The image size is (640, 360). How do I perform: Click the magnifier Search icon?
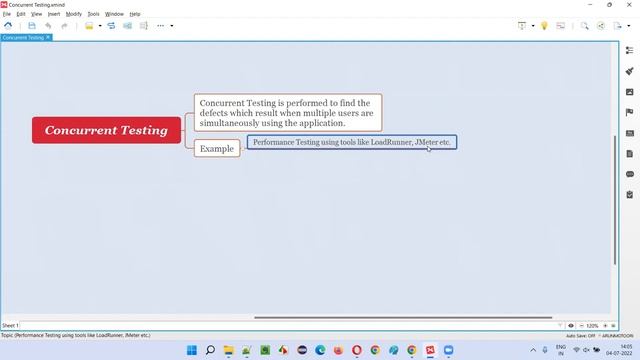584,26
